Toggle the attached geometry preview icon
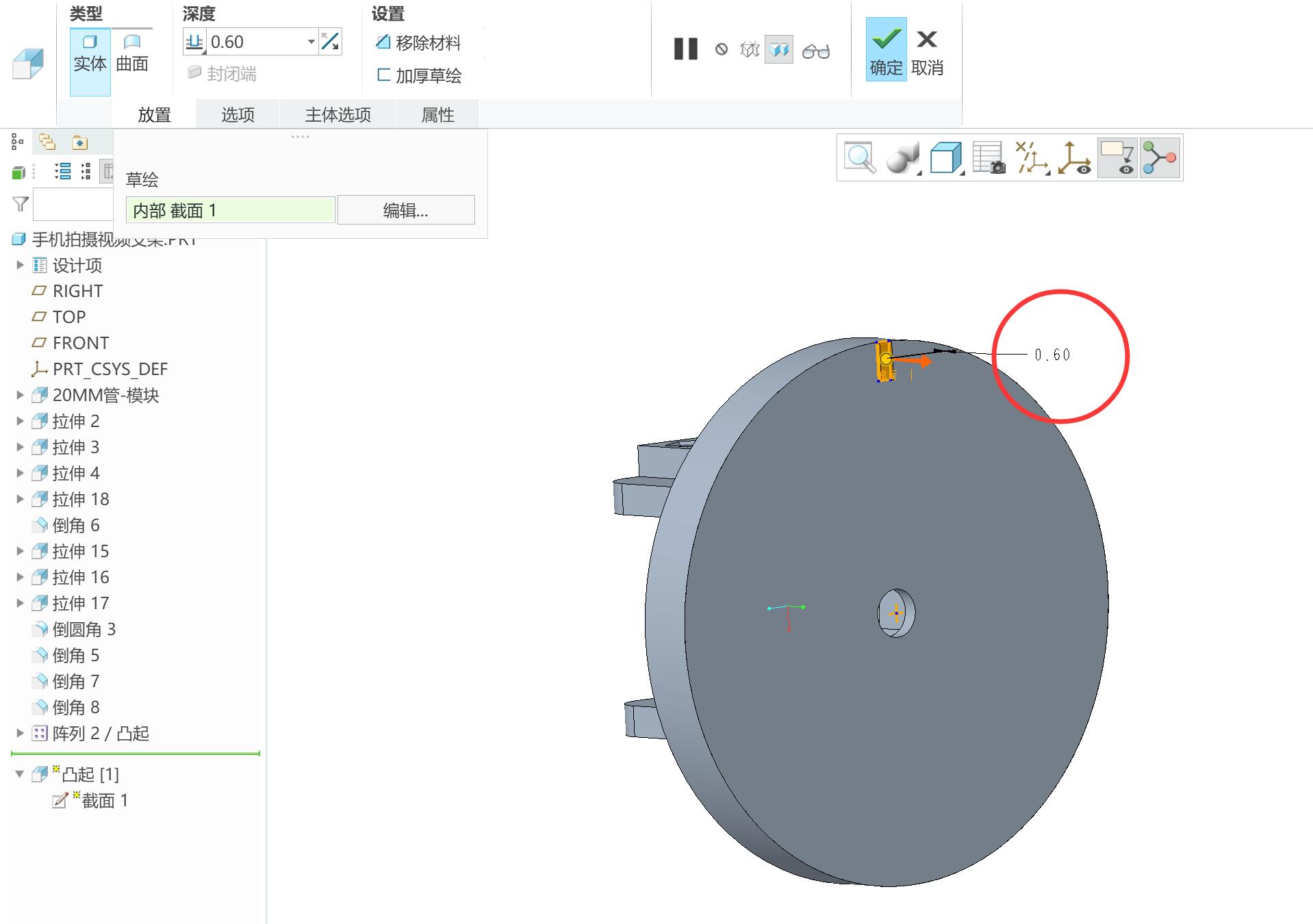Screen dimensions: 1313x924 click(778, 49)
